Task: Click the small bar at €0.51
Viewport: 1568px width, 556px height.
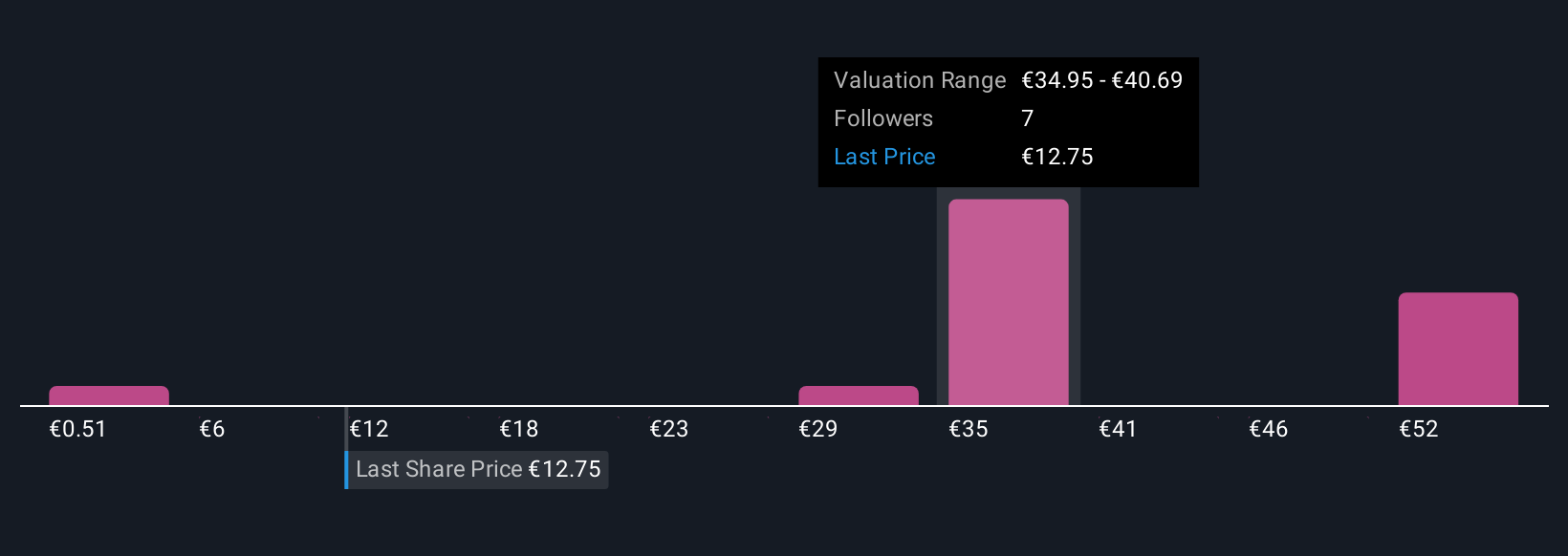Action: click(109, 396)
